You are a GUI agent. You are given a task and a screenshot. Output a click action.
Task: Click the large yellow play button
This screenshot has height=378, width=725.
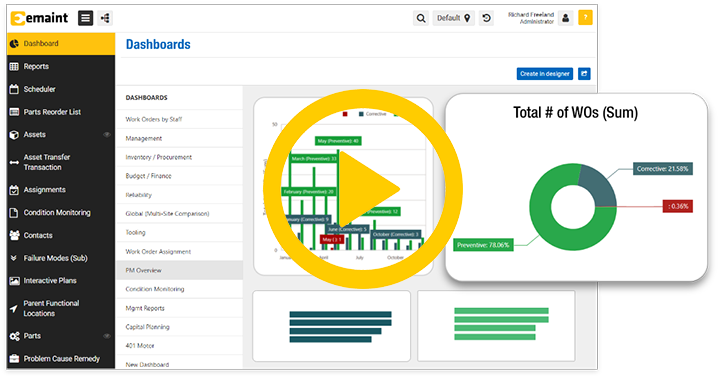pos(363,189)
